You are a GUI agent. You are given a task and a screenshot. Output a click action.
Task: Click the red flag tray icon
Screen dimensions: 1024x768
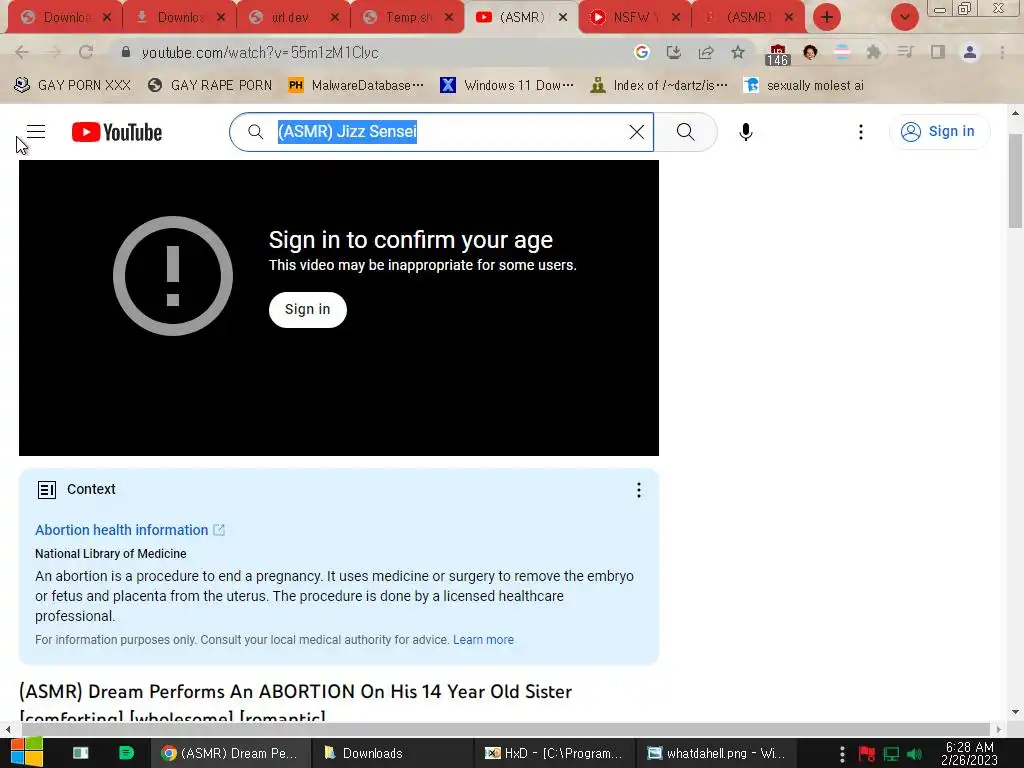click(867, 754)
